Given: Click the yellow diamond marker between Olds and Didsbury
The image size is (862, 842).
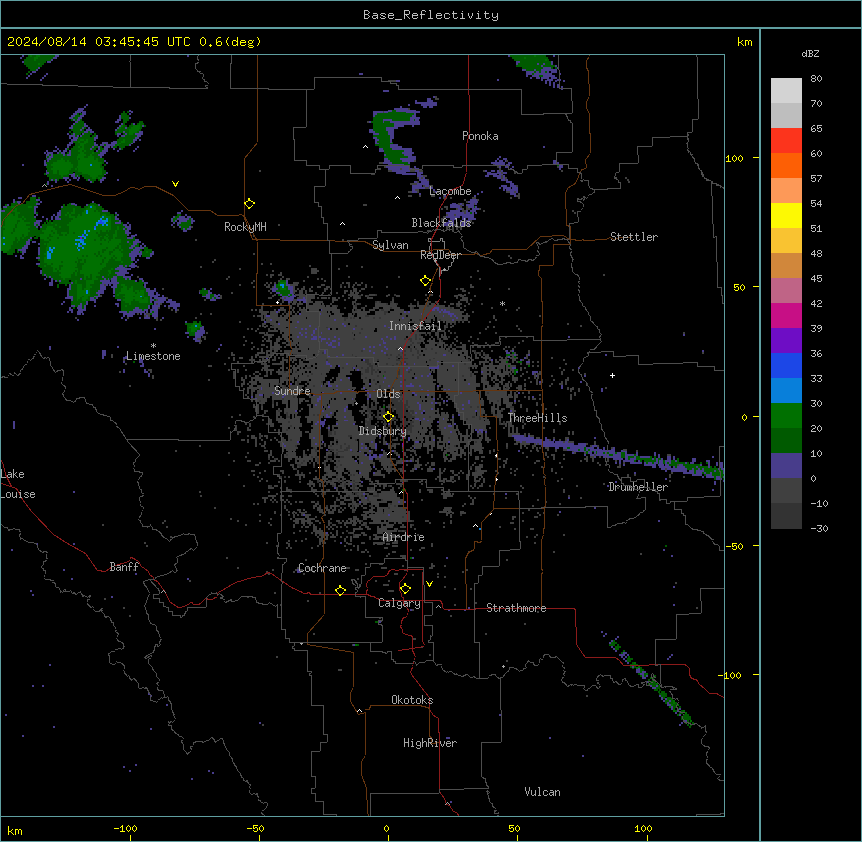Looking at the screenshot, I should pyautogui.click(x=389, y=417).
